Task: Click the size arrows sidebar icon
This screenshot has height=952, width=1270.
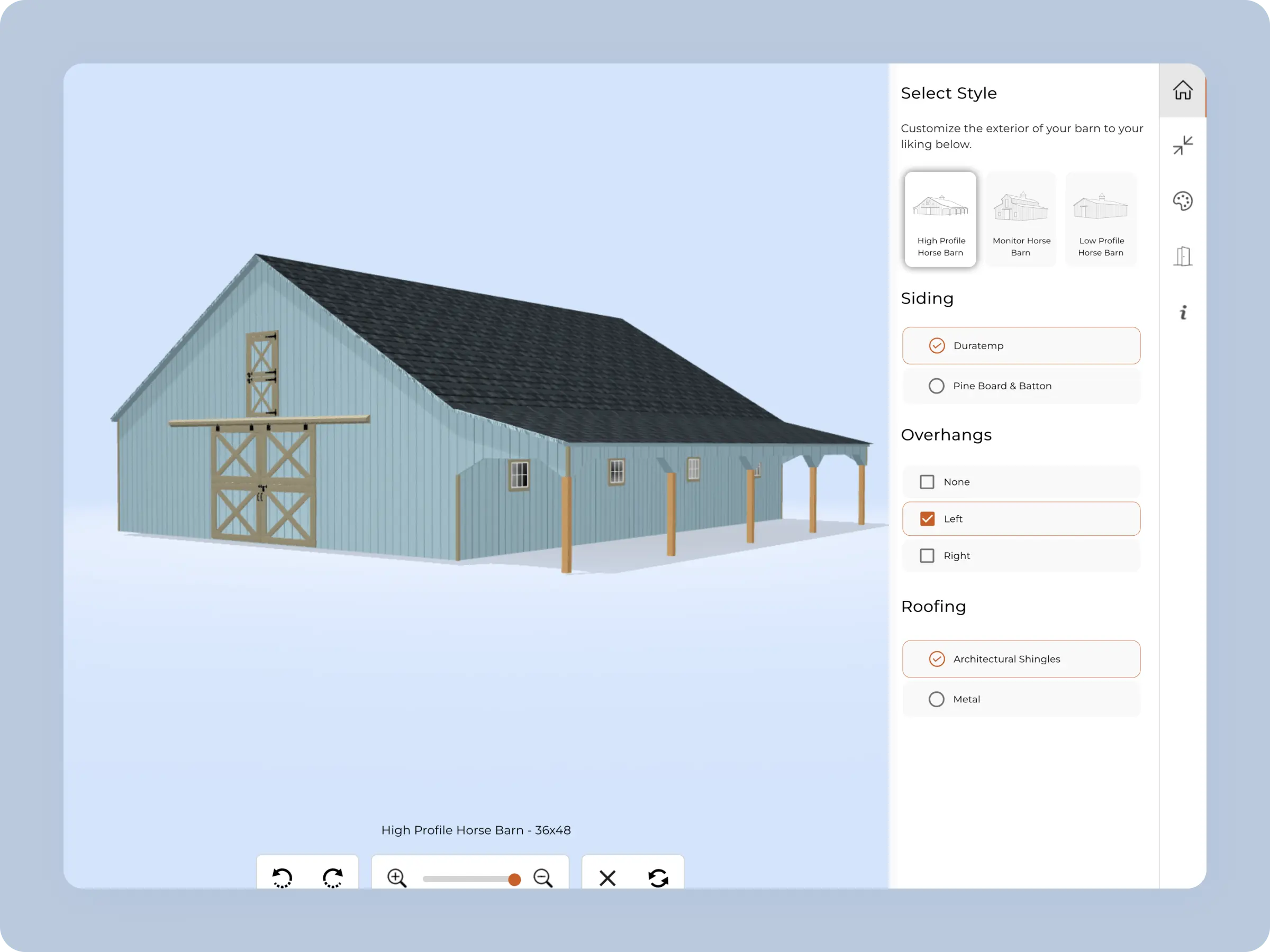Action: point(1182,146)
